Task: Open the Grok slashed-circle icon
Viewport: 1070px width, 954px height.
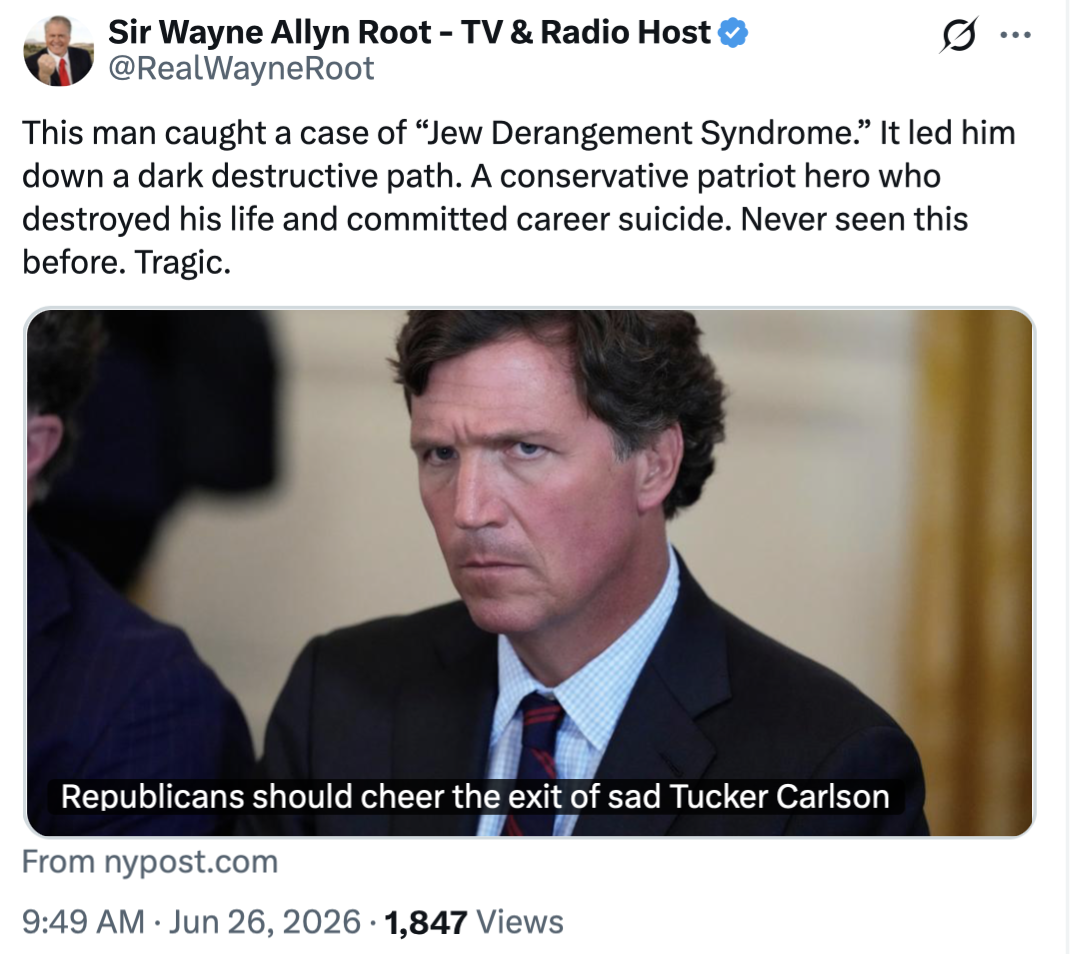Action: (x=959, y=34)
